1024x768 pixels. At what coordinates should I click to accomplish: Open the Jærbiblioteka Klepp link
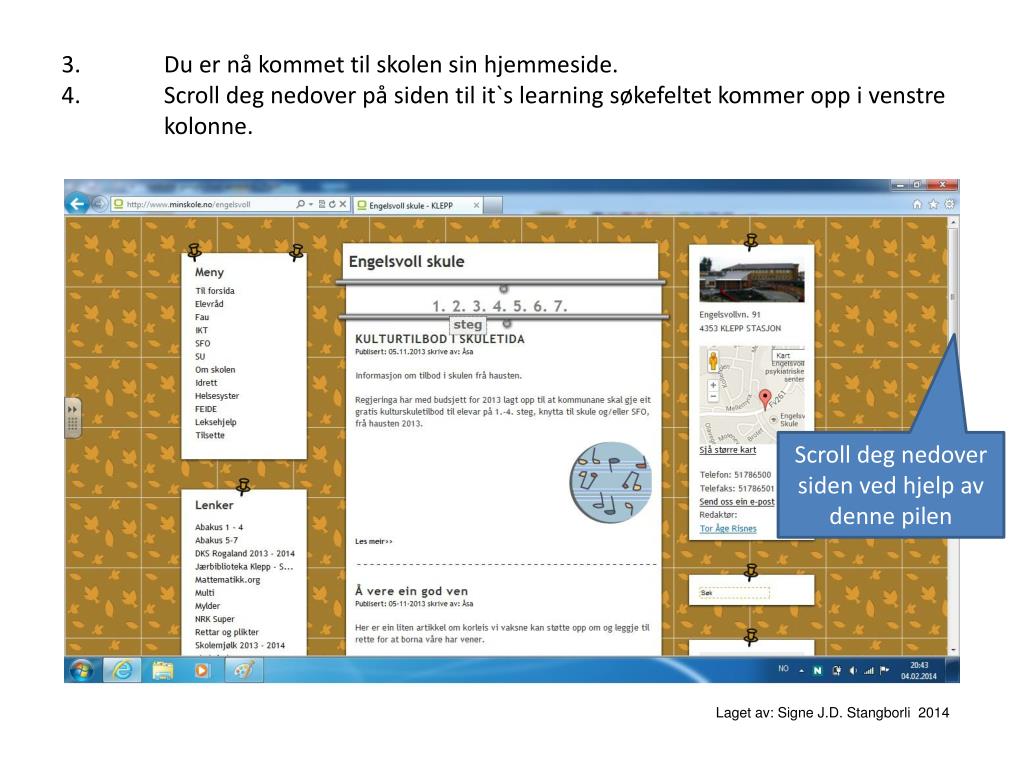(244, 566)
